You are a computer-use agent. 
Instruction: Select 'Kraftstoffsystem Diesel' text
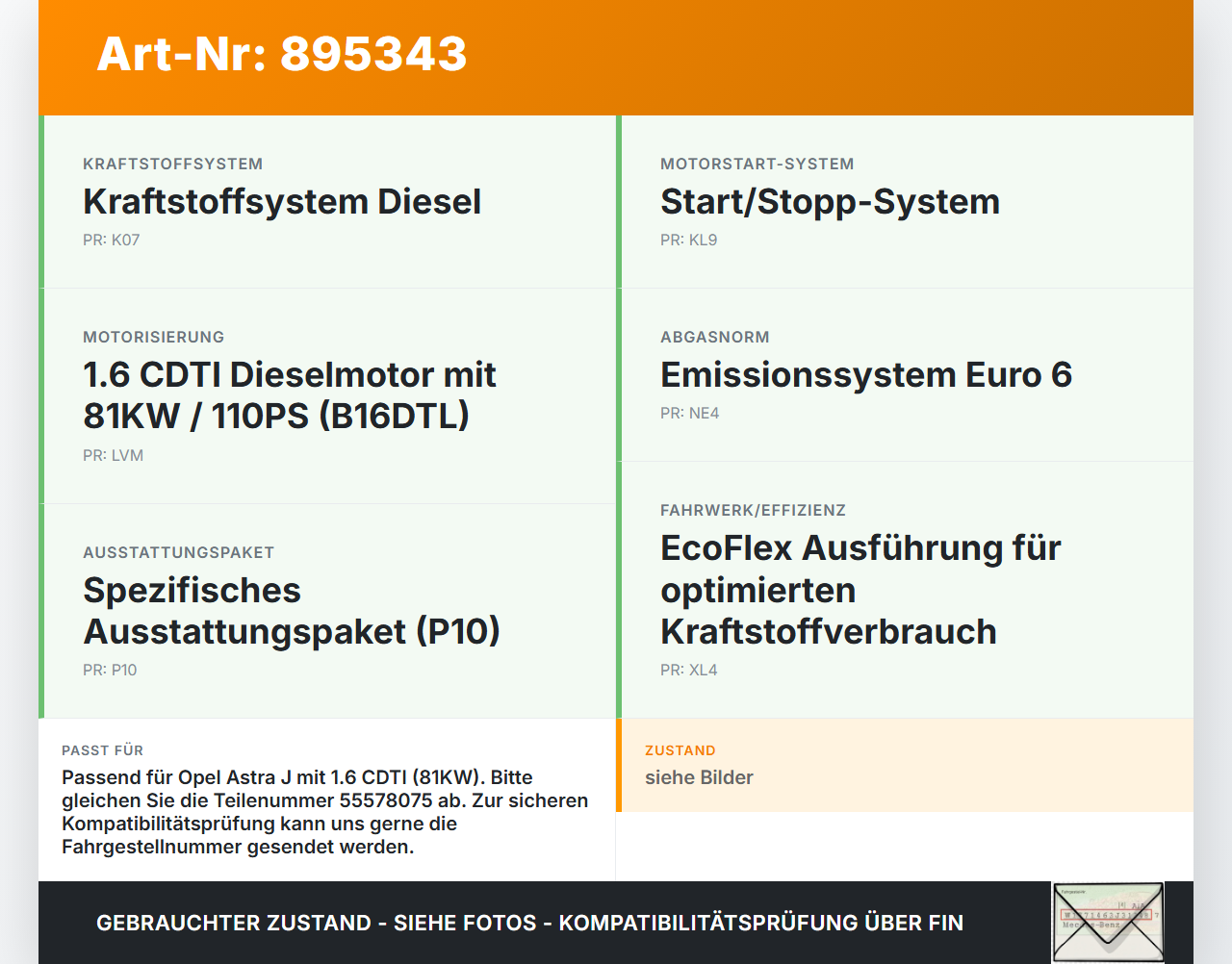tap(282, 202)
